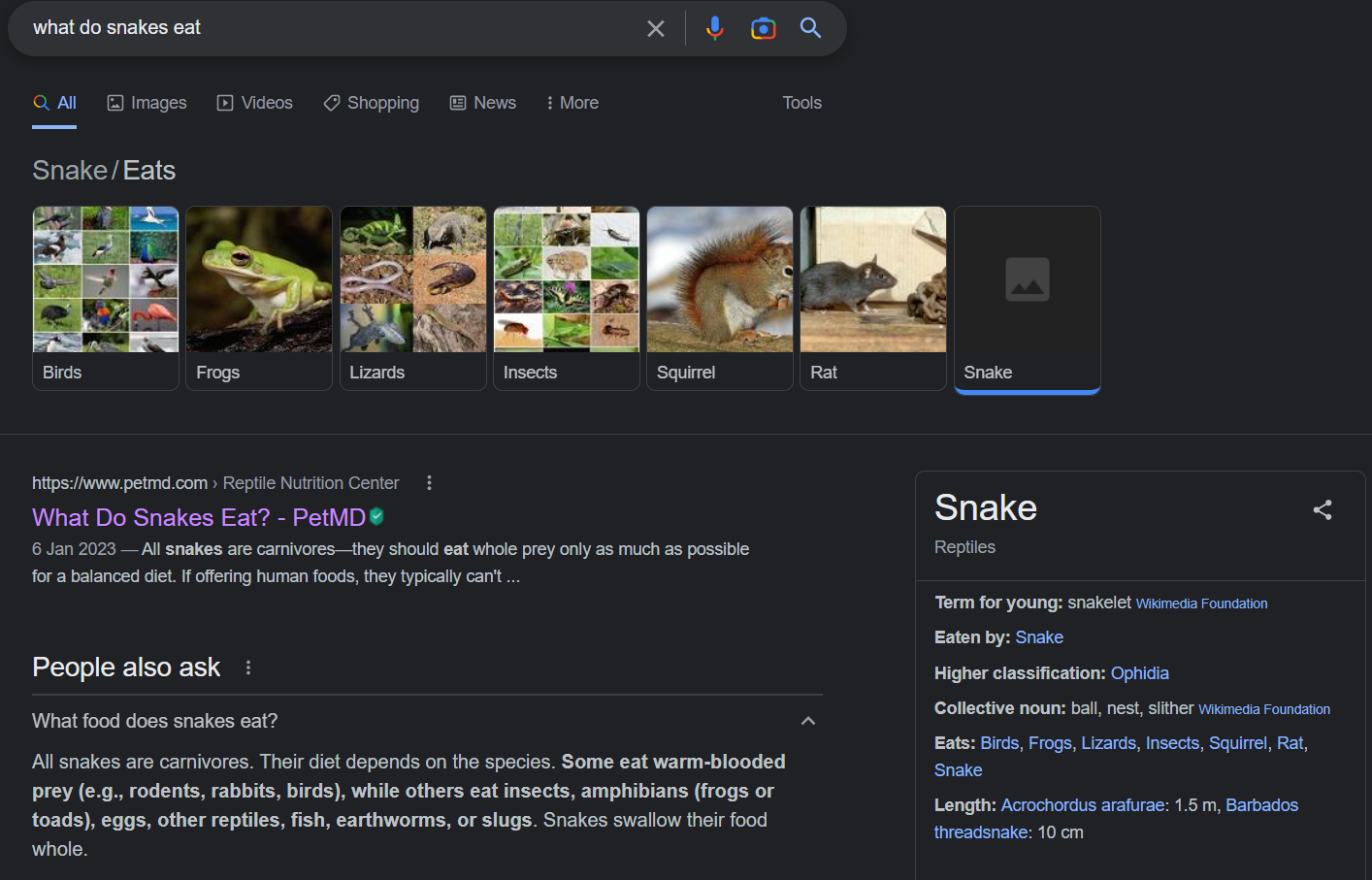1372x880 pixels.
Task: Select the Frogs thumbnail card
Action: coord(259,298)
